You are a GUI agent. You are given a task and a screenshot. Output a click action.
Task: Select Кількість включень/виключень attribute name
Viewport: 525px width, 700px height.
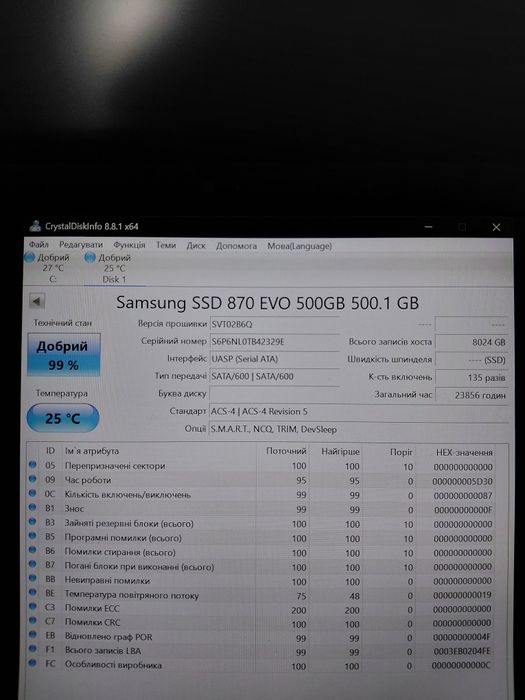point(128,494)
